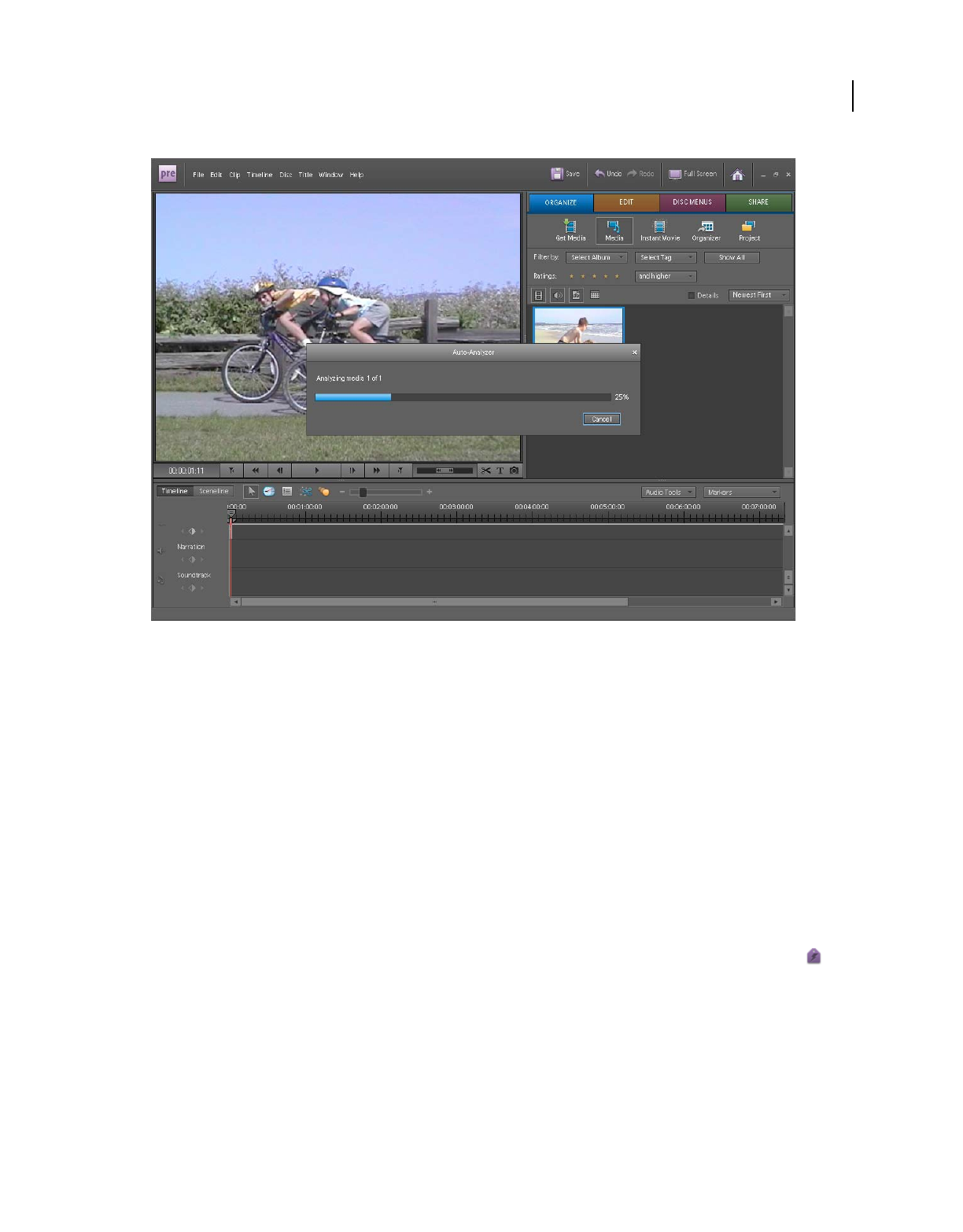This screenshot has height=1232, width=963.
Task: Adjust the timeline zoom slider
Action: pyautogui.click(x=363, y=492)
